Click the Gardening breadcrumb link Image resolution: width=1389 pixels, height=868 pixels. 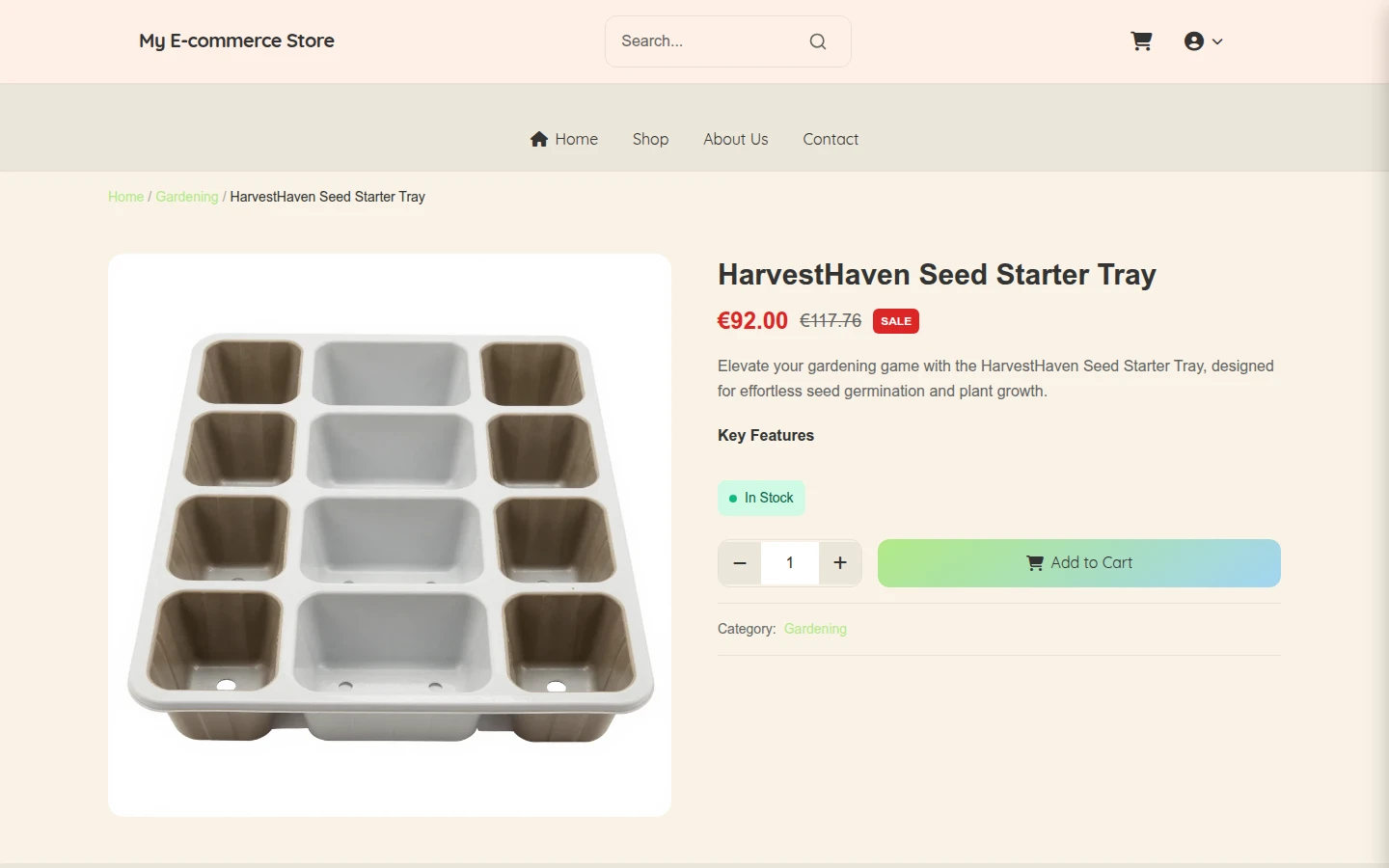pos(187,197)
